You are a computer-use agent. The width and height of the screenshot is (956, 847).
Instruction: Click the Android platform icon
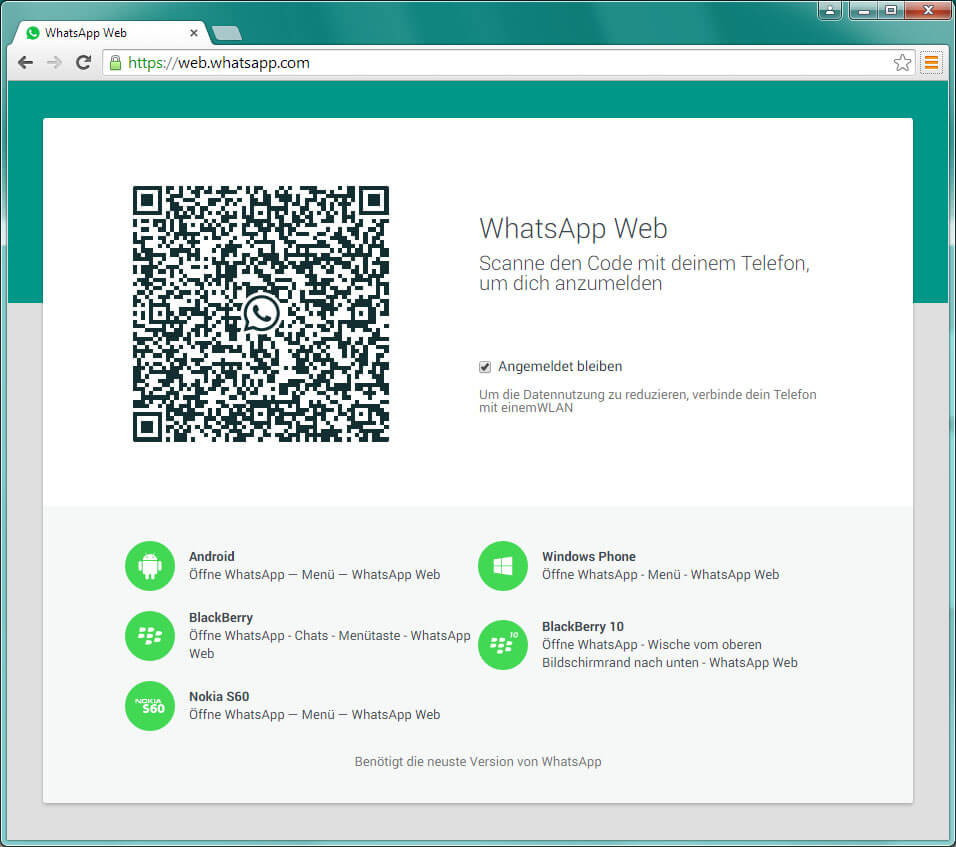point(150,566)
